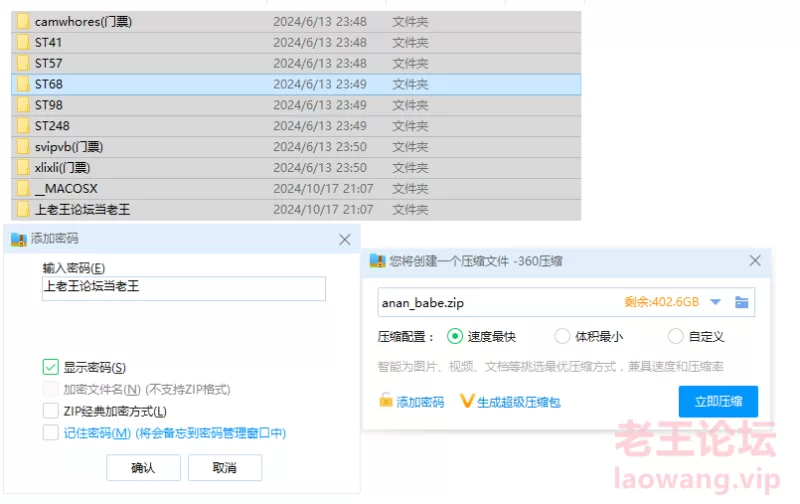Select the svipvb(门票) folder name
The height and width of the screenshot is (504, 800).
tap(69, 147)
